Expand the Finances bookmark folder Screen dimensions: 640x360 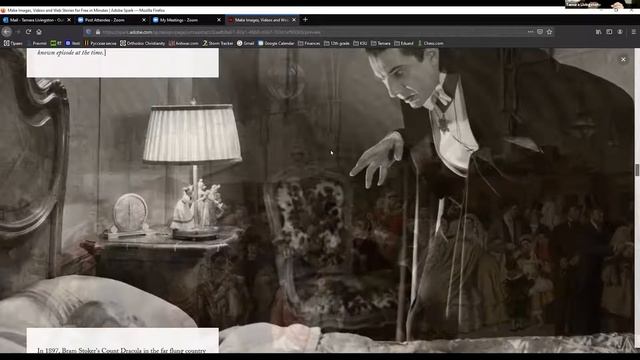point(309,43)
